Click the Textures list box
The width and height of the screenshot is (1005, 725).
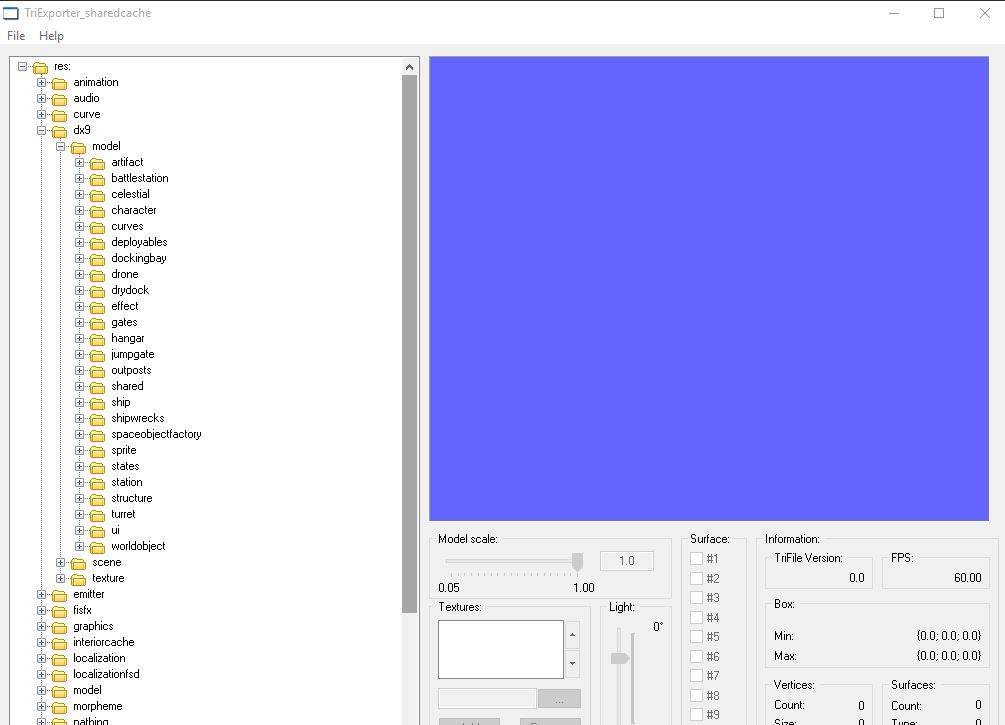(501, 649)
